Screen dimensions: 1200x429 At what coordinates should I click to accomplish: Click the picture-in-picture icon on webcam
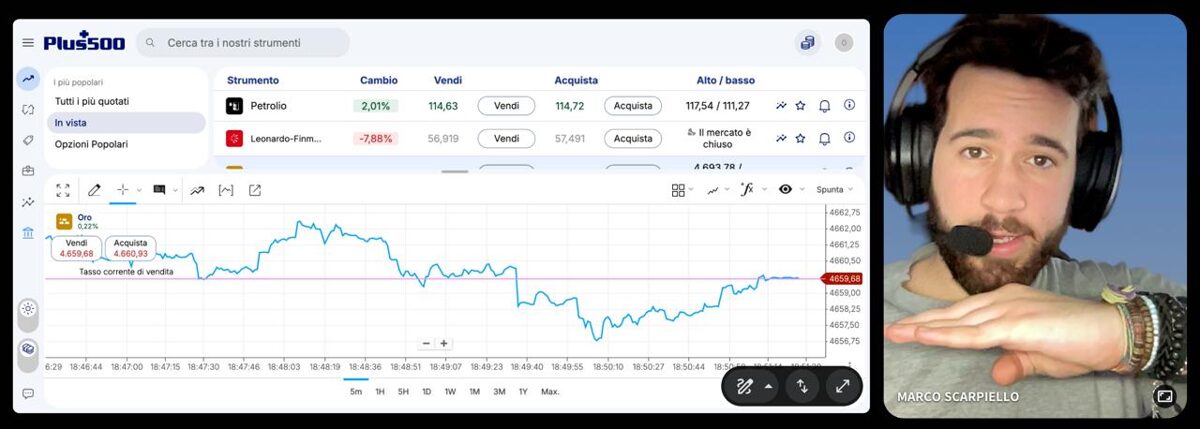[x=1164, y=396]
